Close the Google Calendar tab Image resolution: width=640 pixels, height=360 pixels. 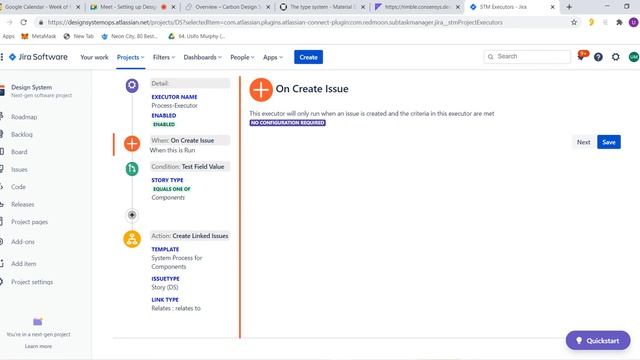78,7
